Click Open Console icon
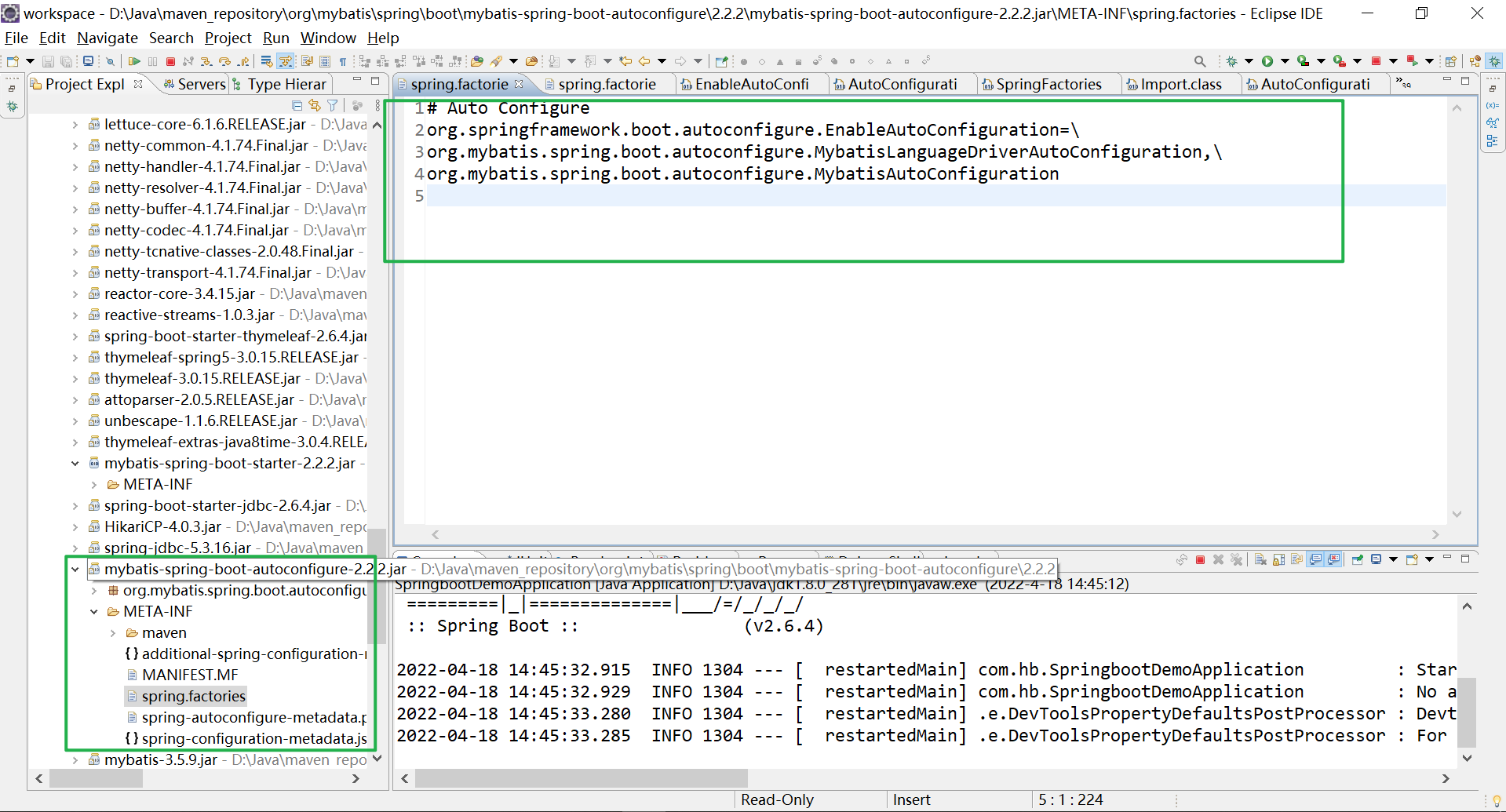 point(1412,559)
